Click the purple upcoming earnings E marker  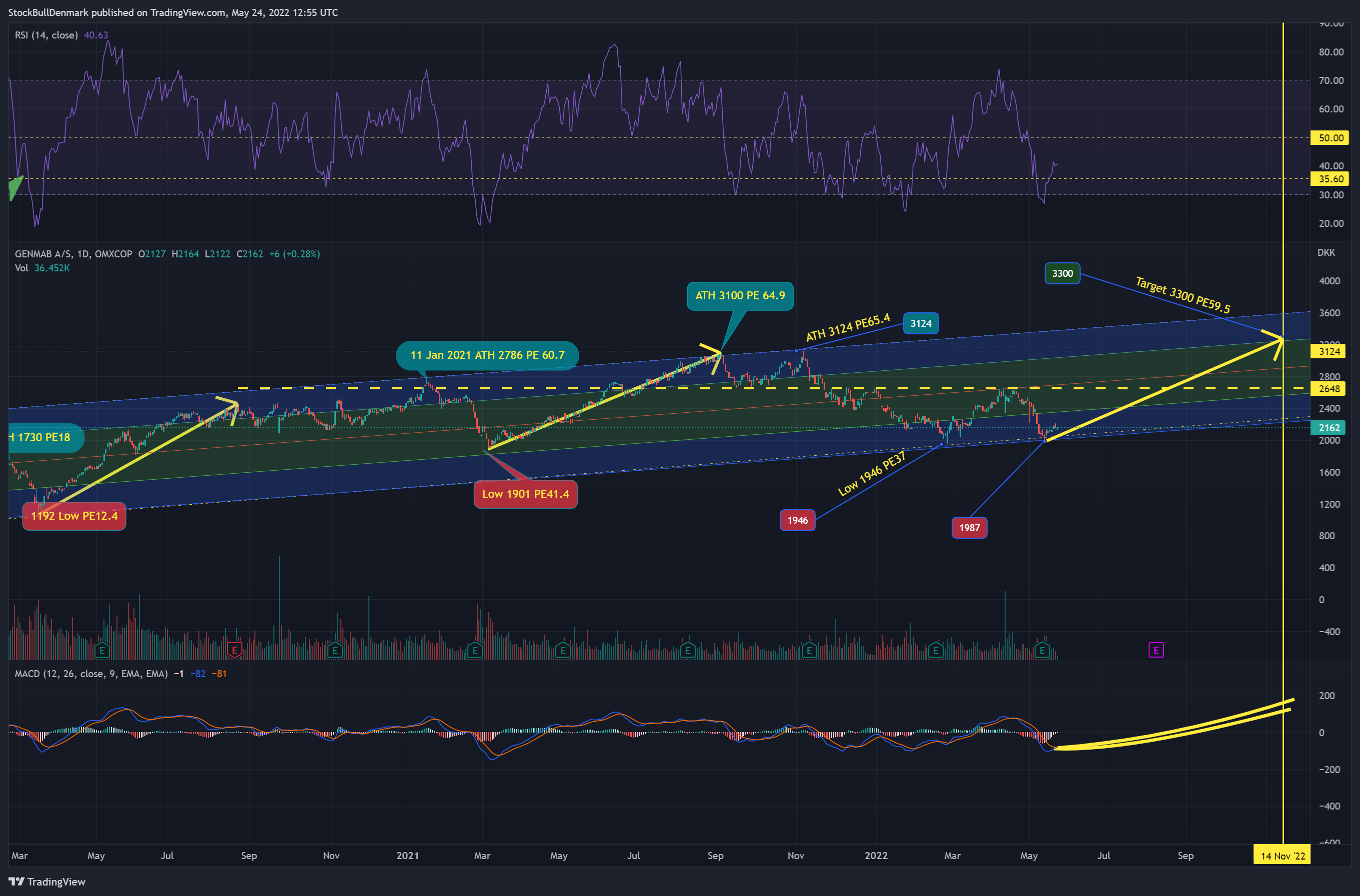(1156, 650)
